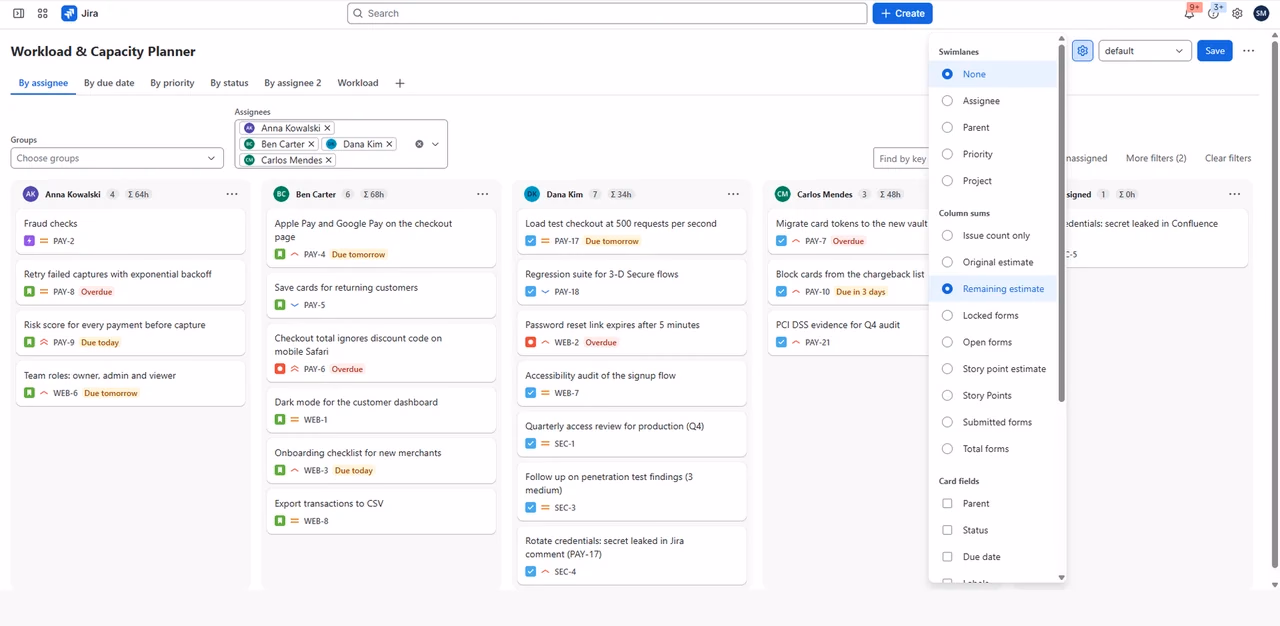
Task: Switch to By assignee 2 tab
Action: coord(293,83)
